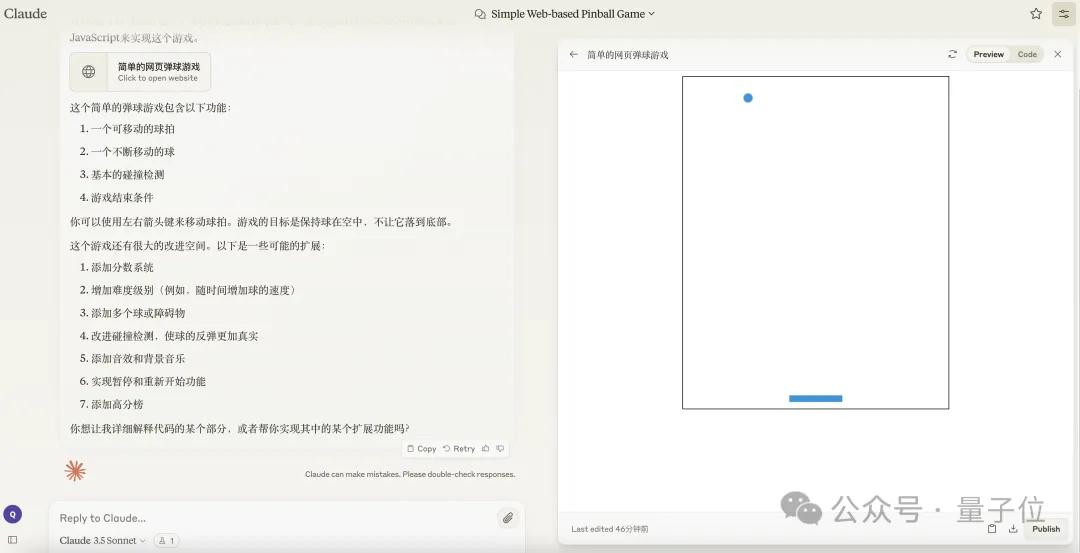Toggle the sidebar panel icon

[12, 540]
